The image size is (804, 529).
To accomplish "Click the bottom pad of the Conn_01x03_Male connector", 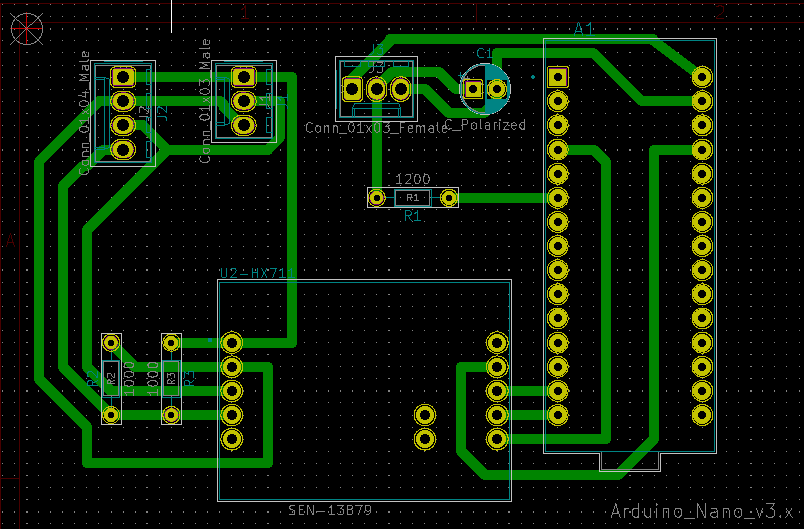I will click(244, 125).
